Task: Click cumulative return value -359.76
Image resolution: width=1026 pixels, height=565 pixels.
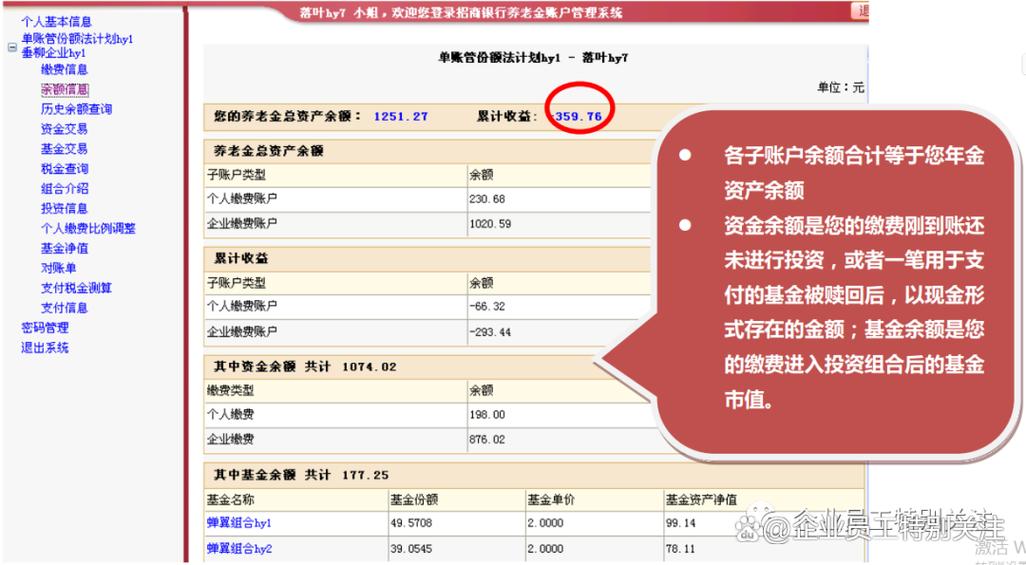Action: click(577, 117)
